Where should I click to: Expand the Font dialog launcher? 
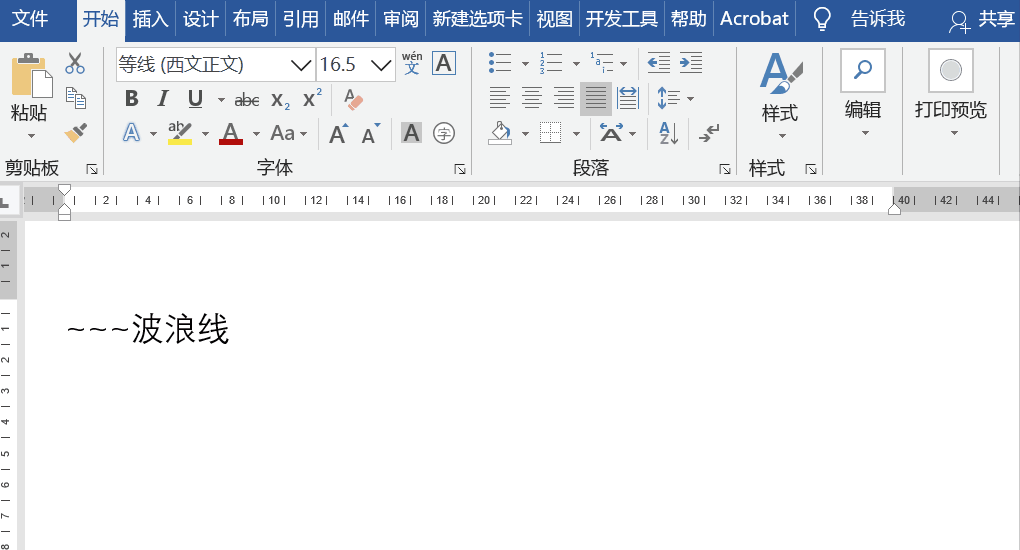coord(460,169)
